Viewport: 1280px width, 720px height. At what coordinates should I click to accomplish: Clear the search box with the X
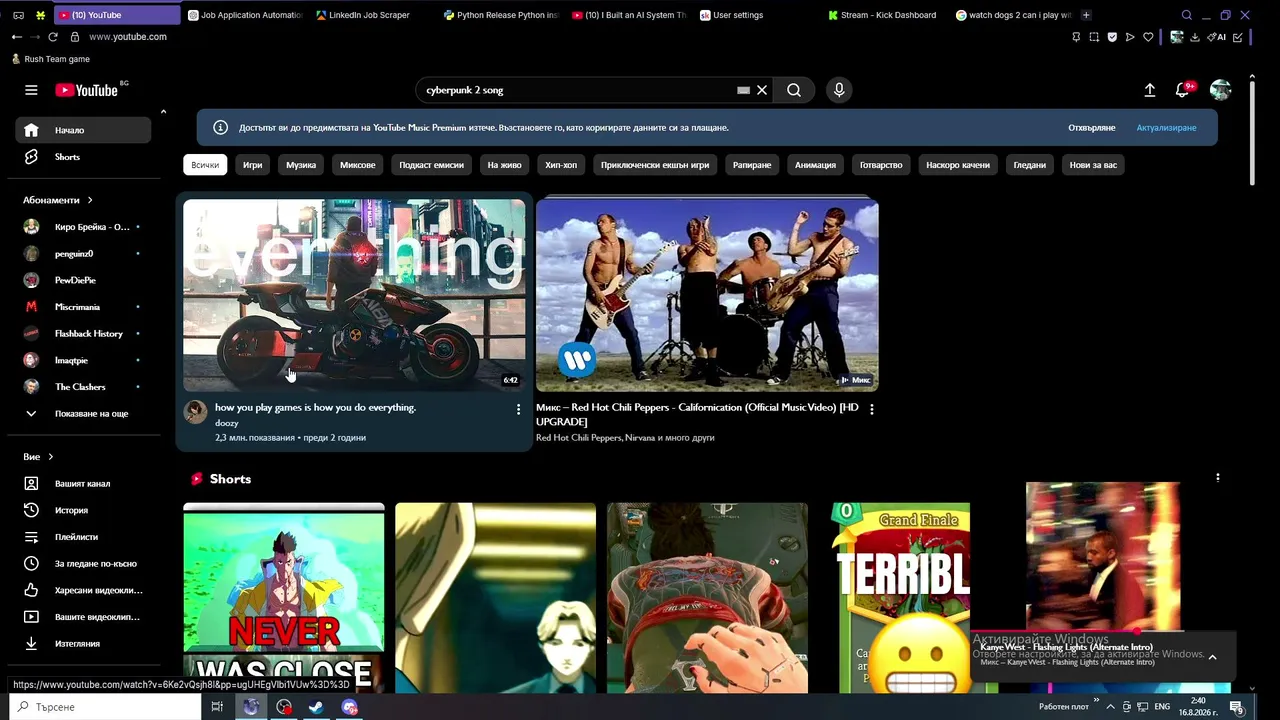tap(762, 90)
